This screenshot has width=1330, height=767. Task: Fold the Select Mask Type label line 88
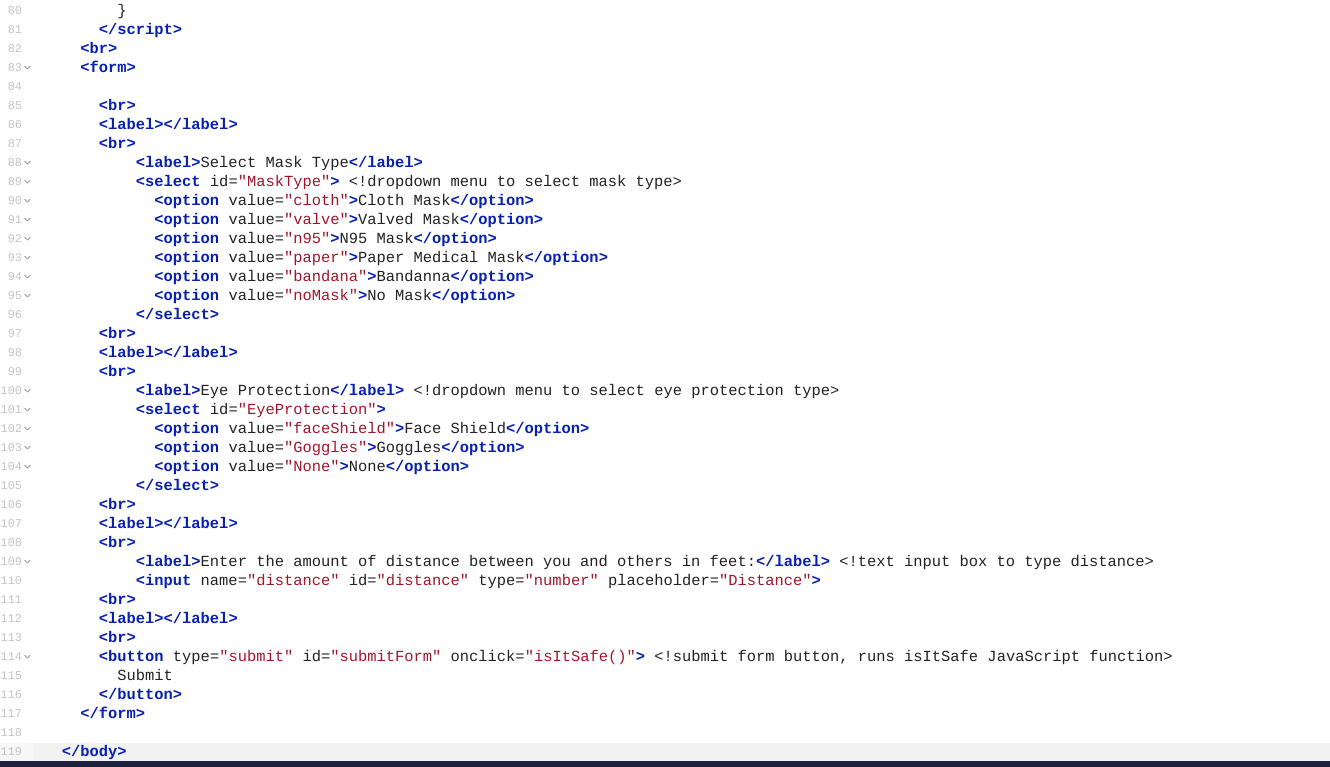[x=27, y=163]
